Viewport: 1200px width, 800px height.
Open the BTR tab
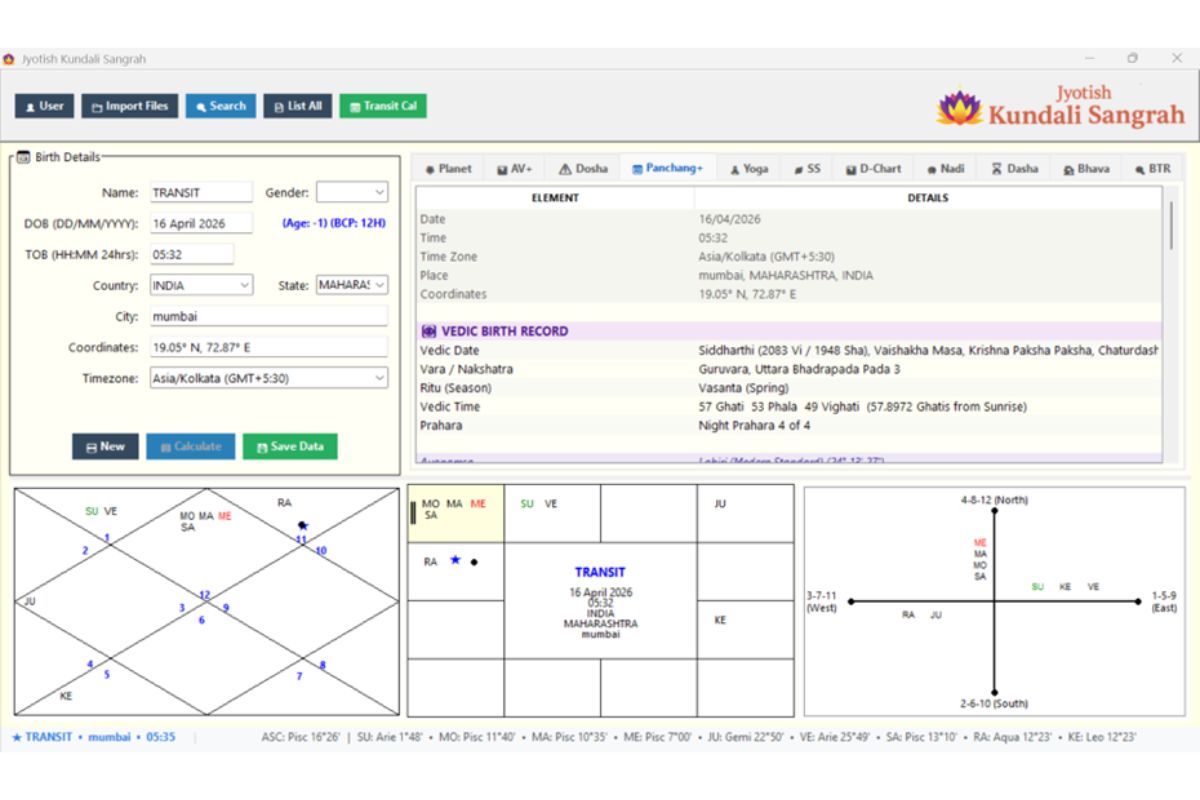(x=1153, y=169)
